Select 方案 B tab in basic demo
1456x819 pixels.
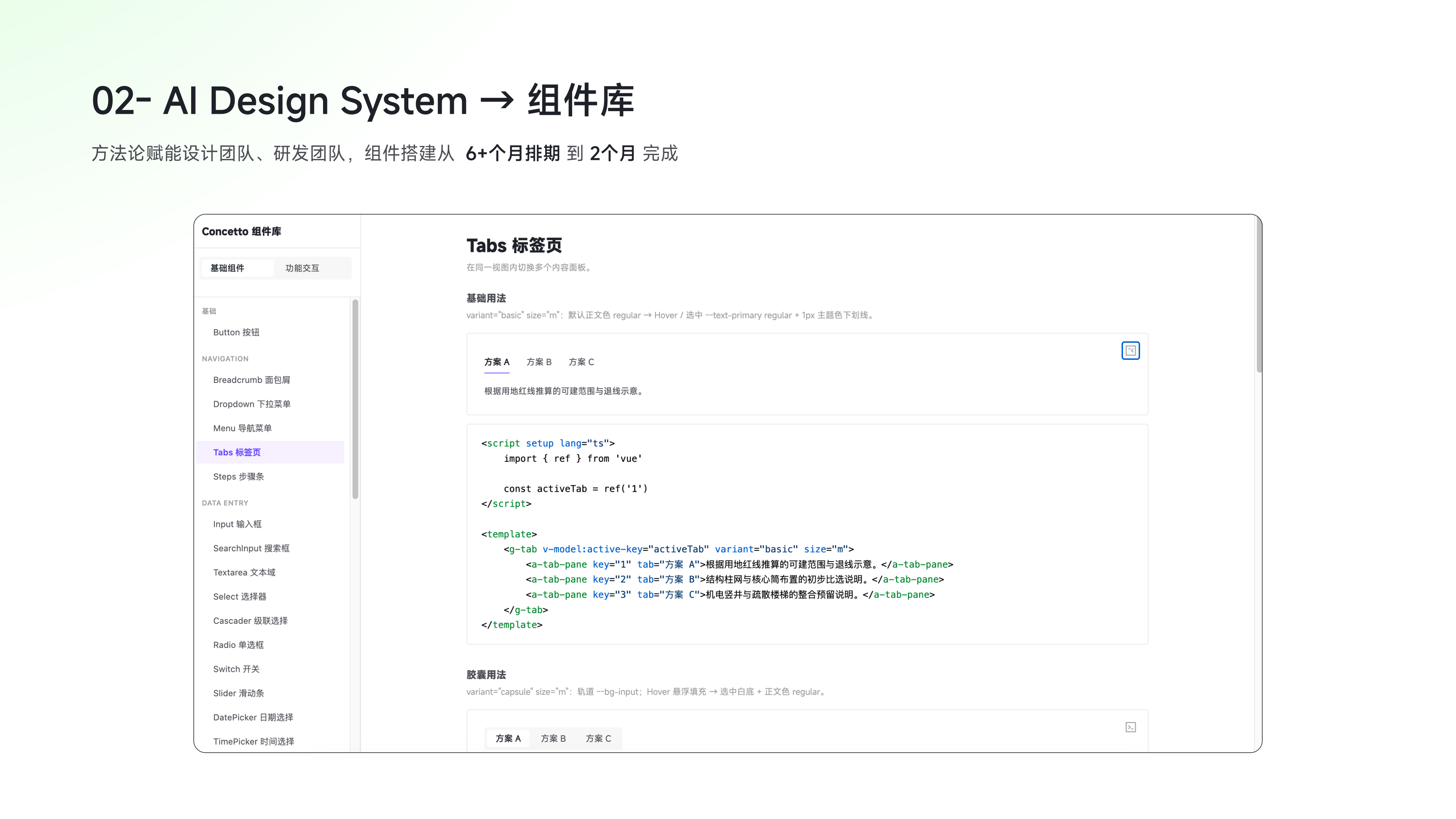click(539, 362)
